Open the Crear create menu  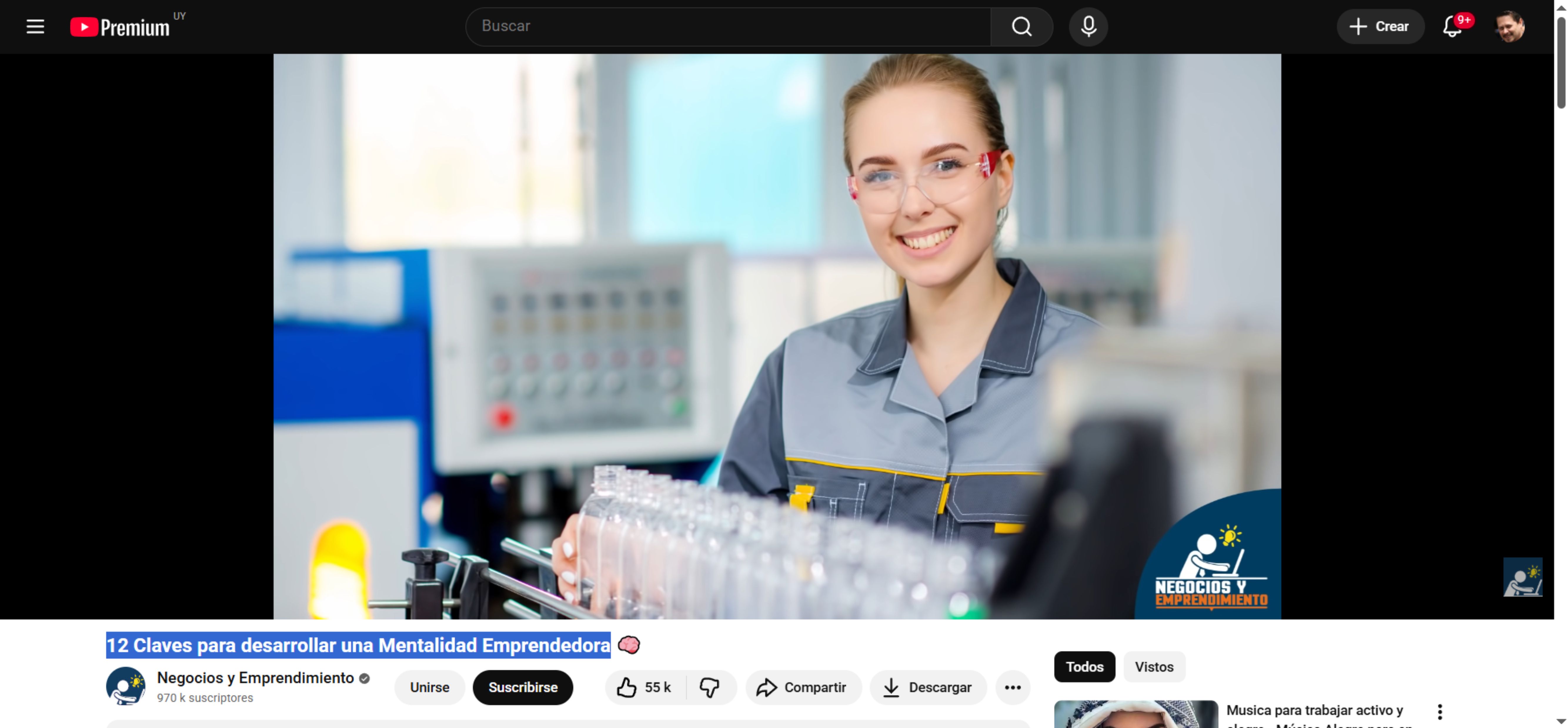[x=1379, y=26]
